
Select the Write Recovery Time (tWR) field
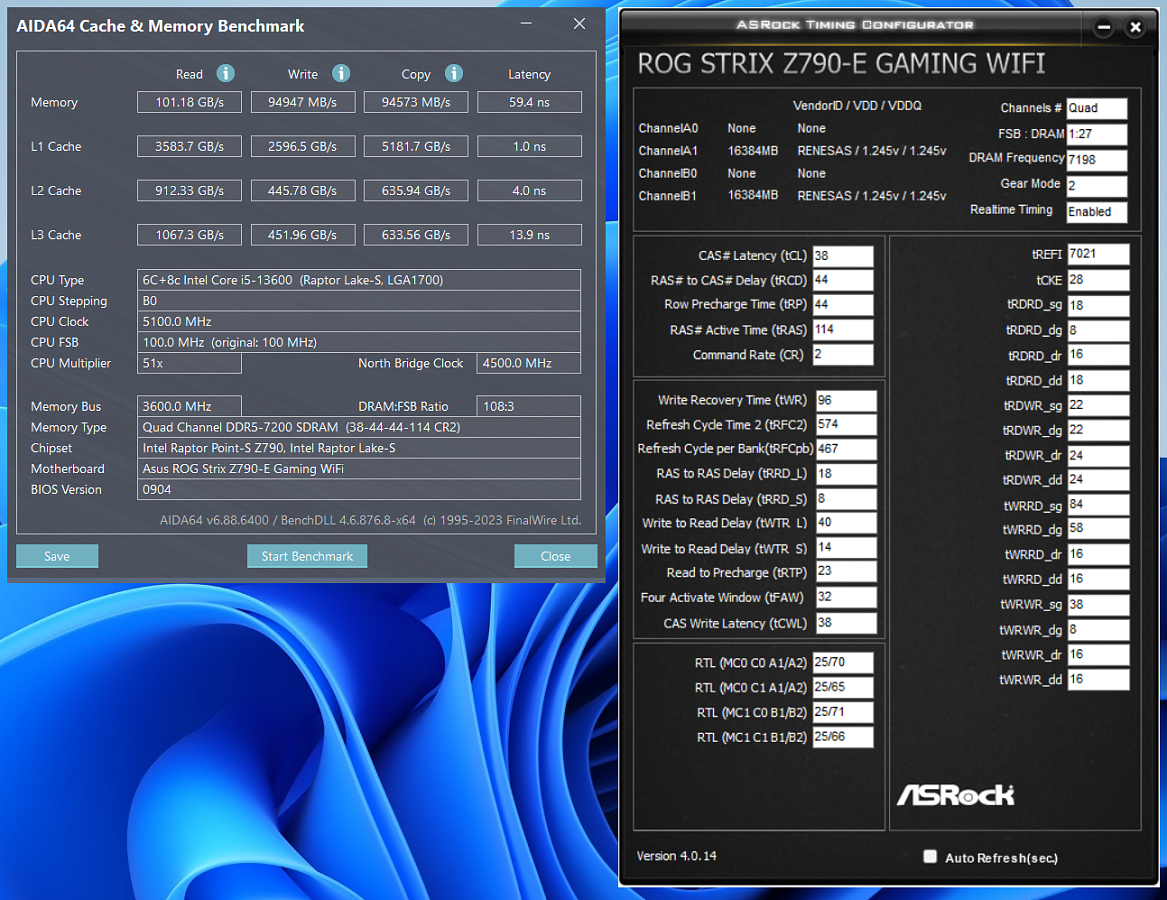point(846,400)
